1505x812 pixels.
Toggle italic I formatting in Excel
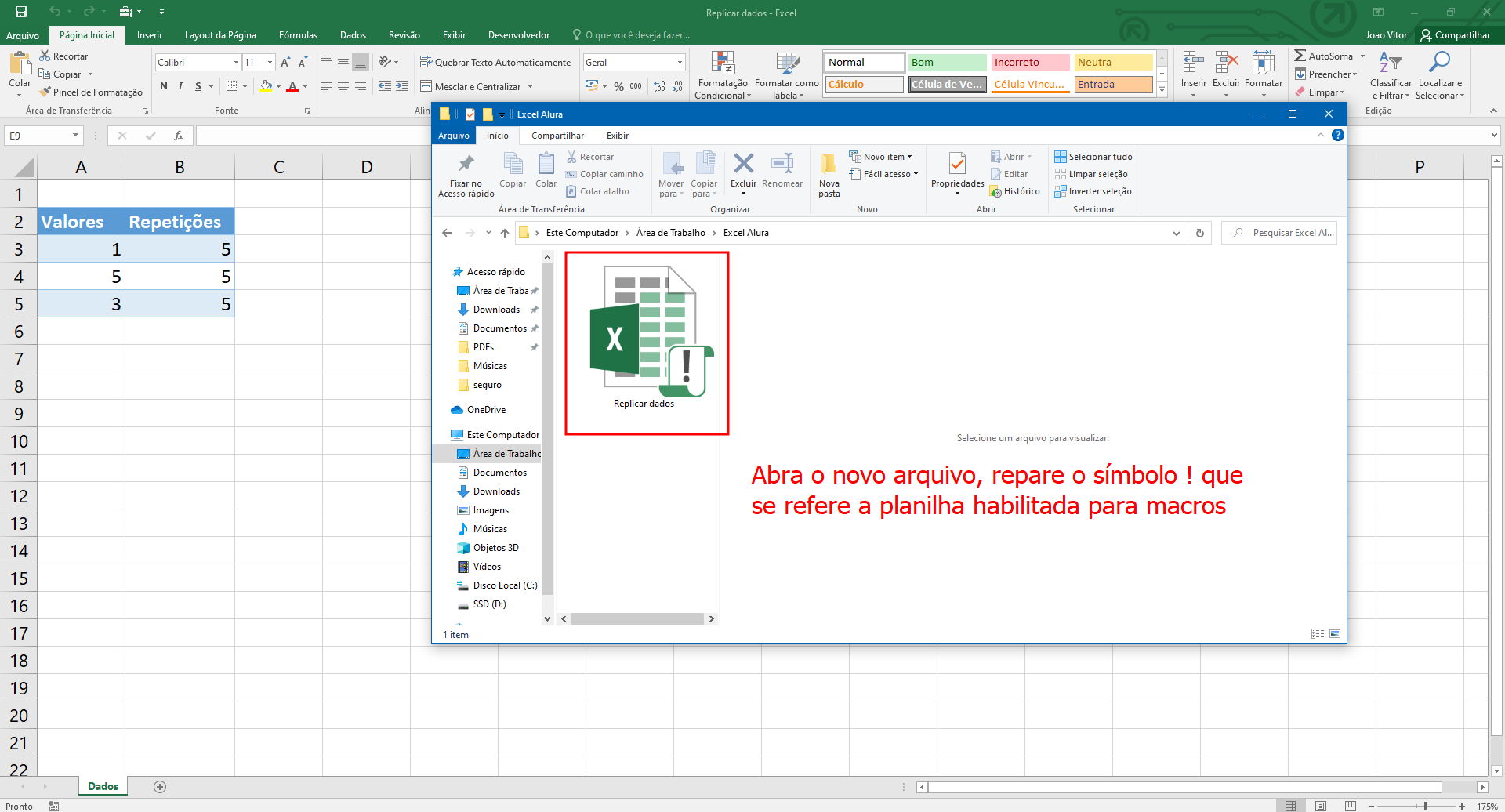[x=180, y=86]
